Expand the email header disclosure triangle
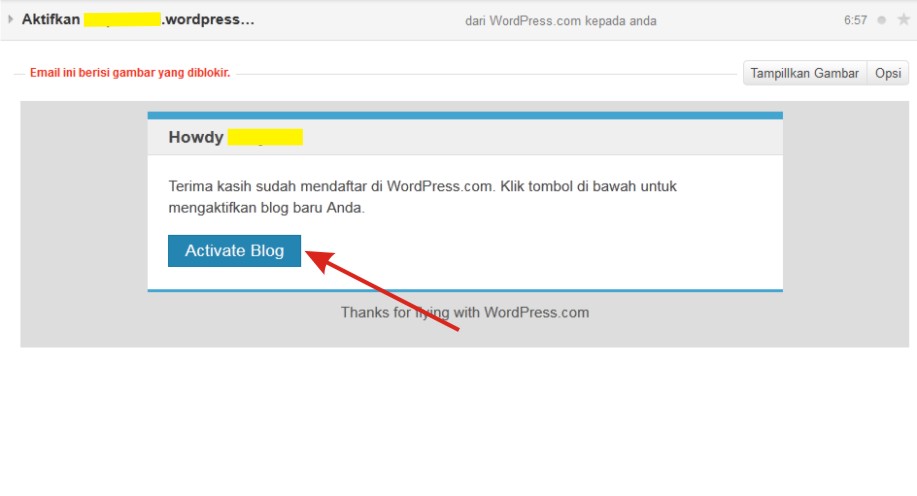Screen dimensions: 917x496 click(10, 19)
